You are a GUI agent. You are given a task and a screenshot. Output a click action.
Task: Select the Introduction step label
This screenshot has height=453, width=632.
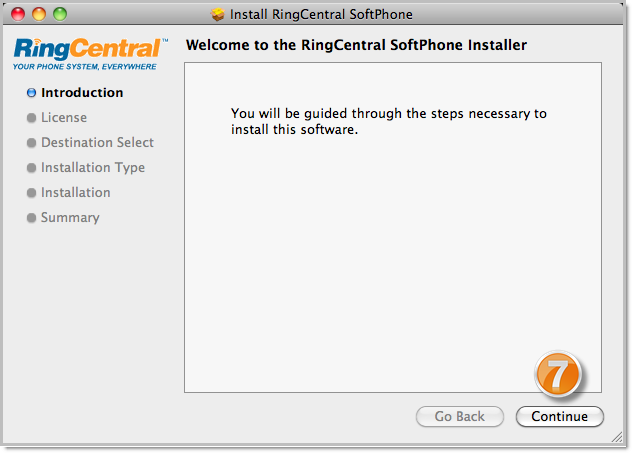coord(82,92)
